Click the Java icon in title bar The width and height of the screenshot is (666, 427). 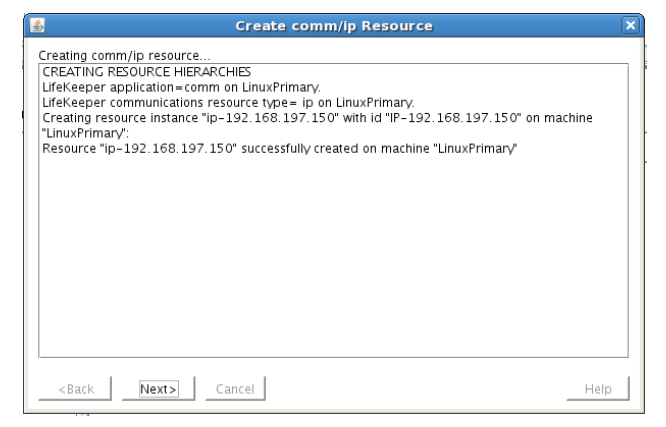[37, 25]
